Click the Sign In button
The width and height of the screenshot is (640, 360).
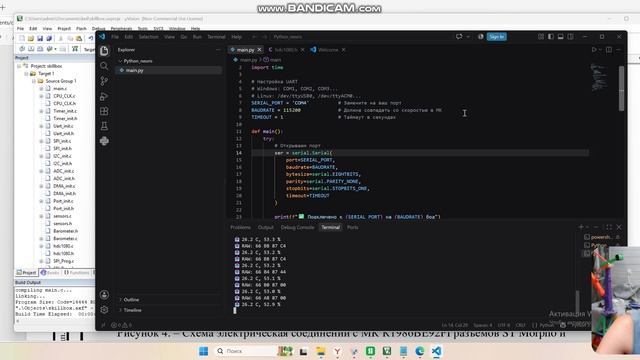[x=497, y=37]
